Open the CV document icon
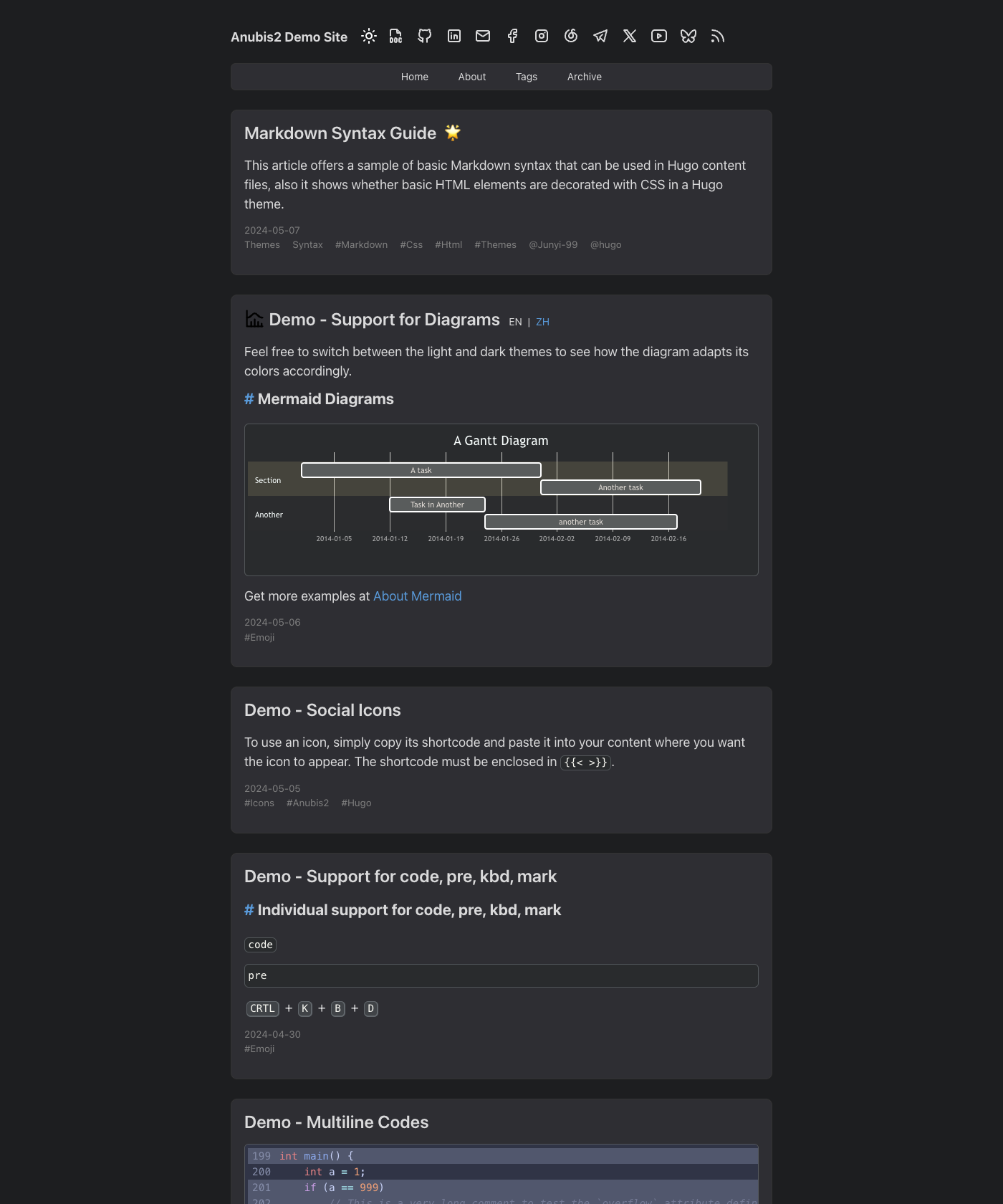1003x1204 pixels. pyautogui.click(x=395, y=36)
